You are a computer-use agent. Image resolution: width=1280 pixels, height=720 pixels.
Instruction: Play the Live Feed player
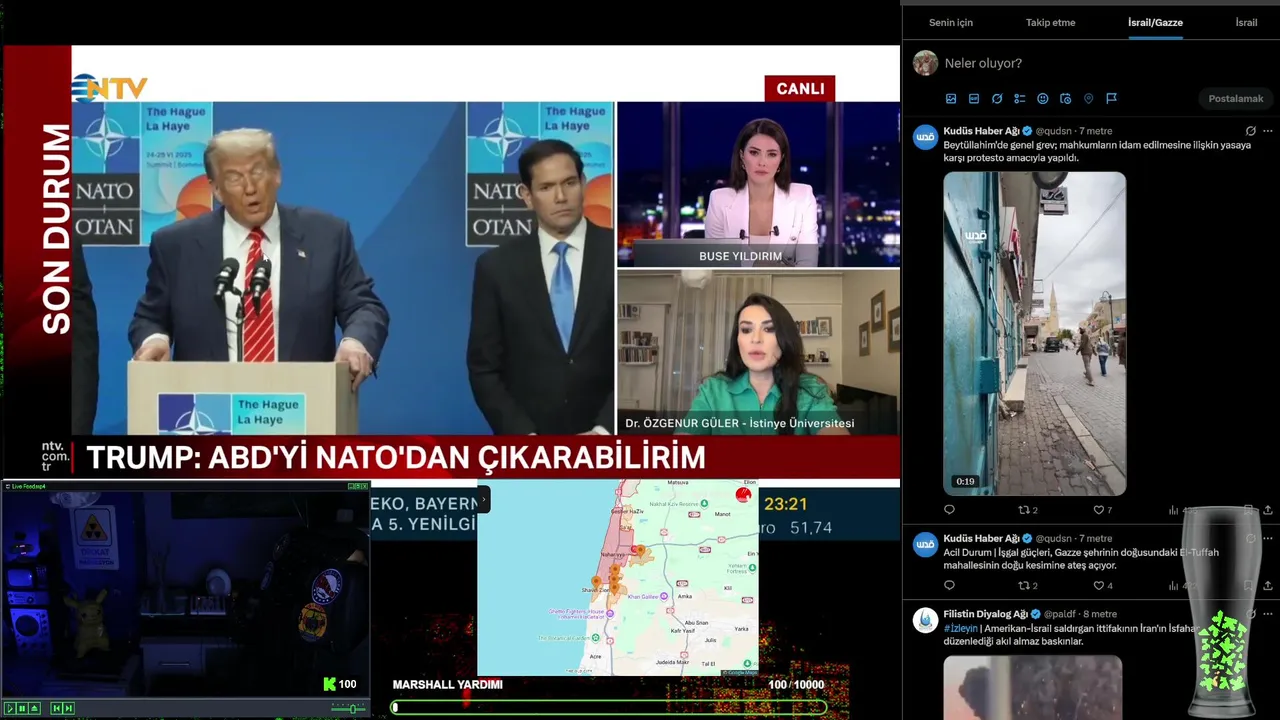click(x=10, y=708)
